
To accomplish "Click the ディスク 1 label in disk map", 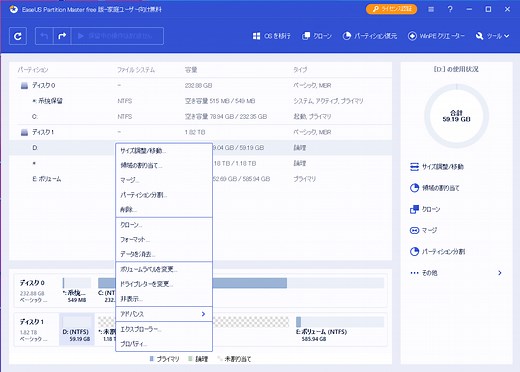I will pyautogui.click(x=32, y=322).
